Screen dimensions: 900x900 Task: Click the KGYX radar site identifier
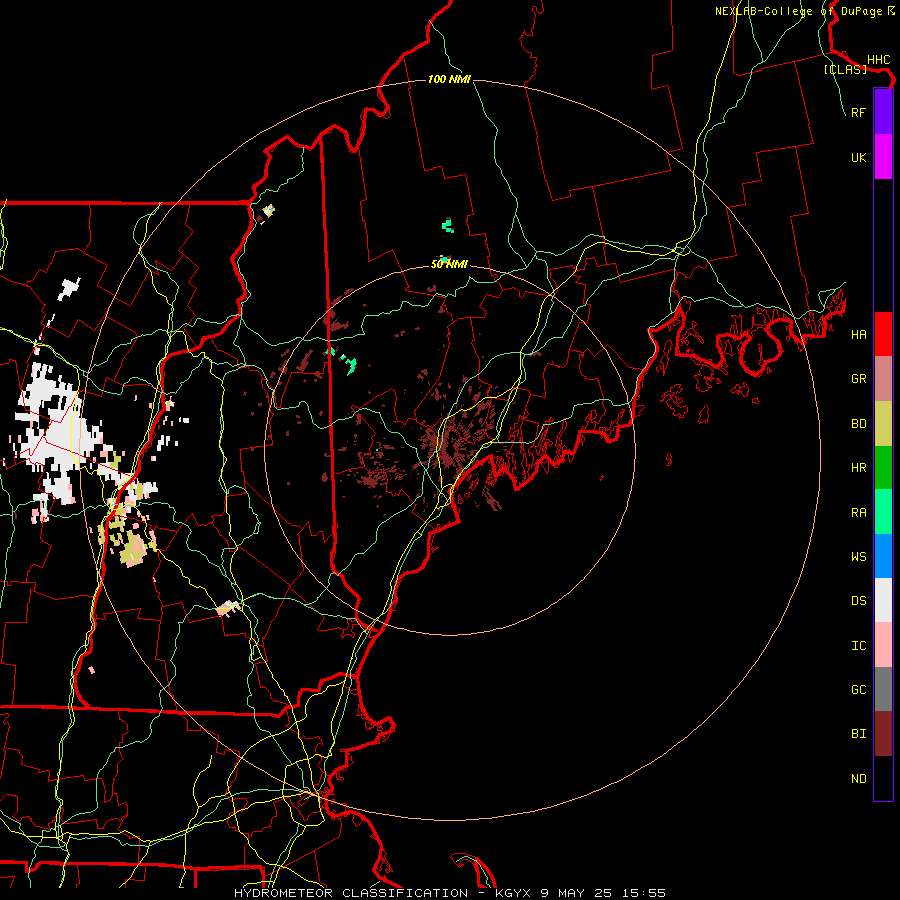coord(513,893)
